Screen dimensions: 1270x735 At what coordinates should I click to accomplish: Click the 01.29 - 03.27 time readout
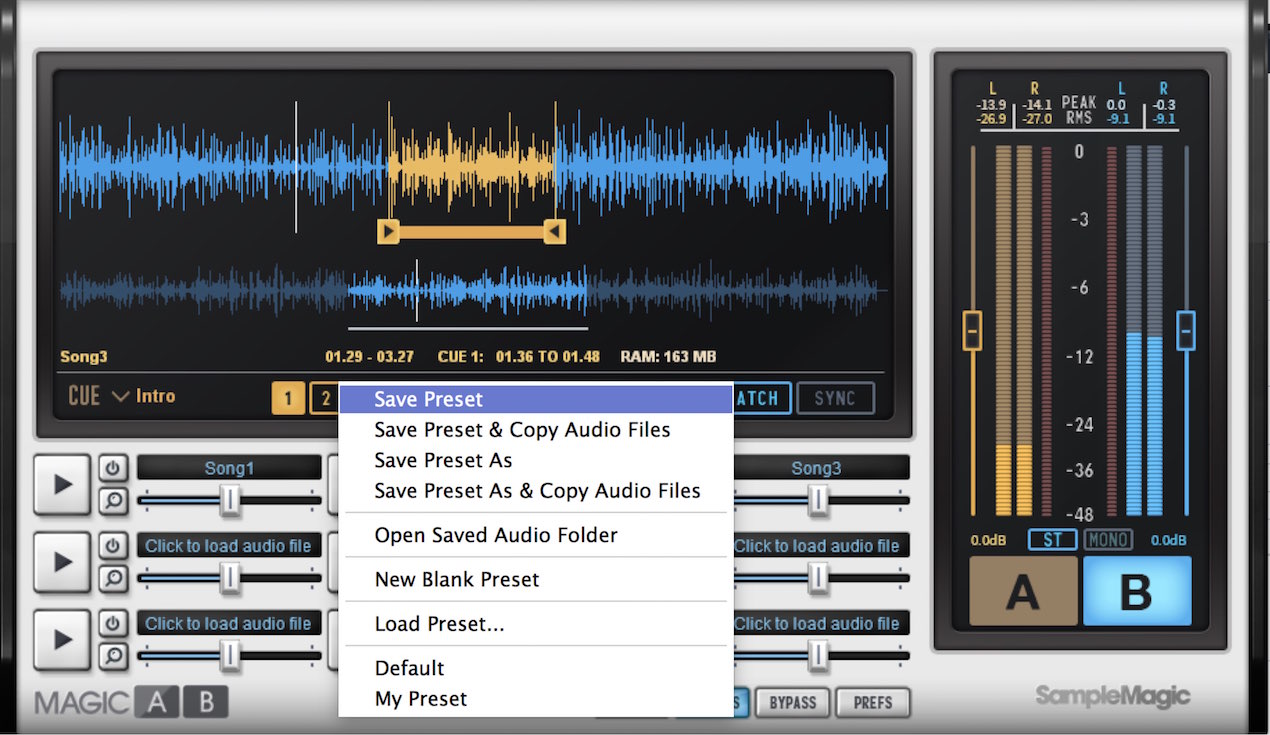coord(369,357)
